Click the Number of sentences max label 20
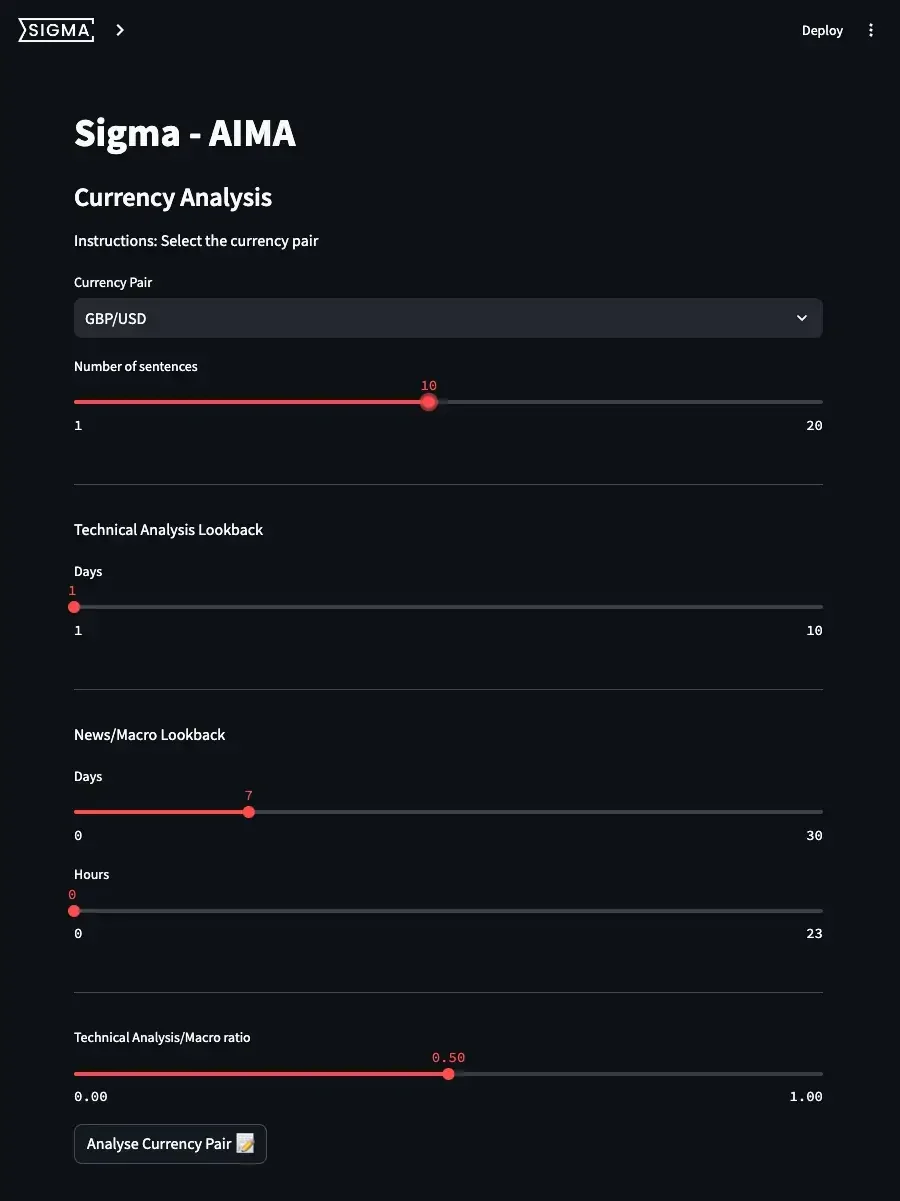This screenshot has width=900, height=1201. [814, 426]
